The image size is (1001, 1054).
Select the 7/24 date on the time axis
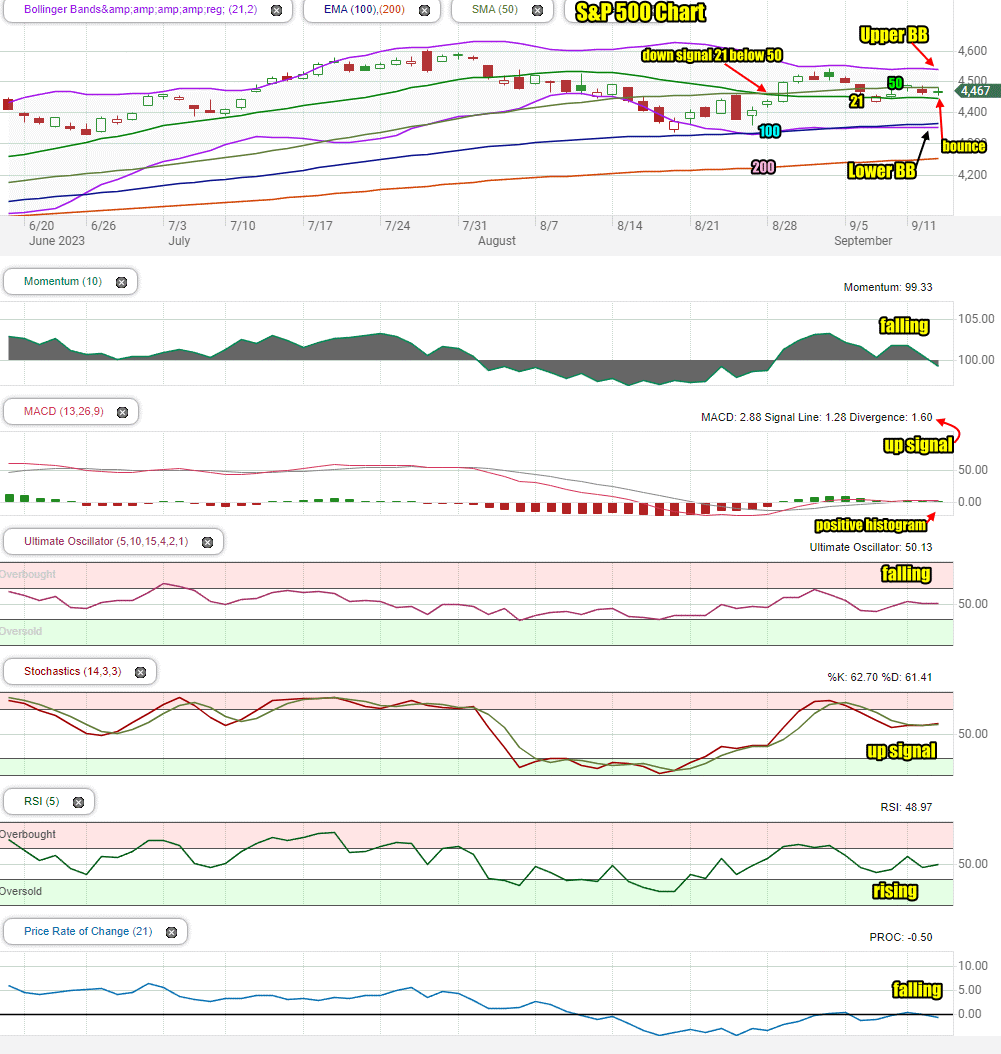[x=397, y=226]
